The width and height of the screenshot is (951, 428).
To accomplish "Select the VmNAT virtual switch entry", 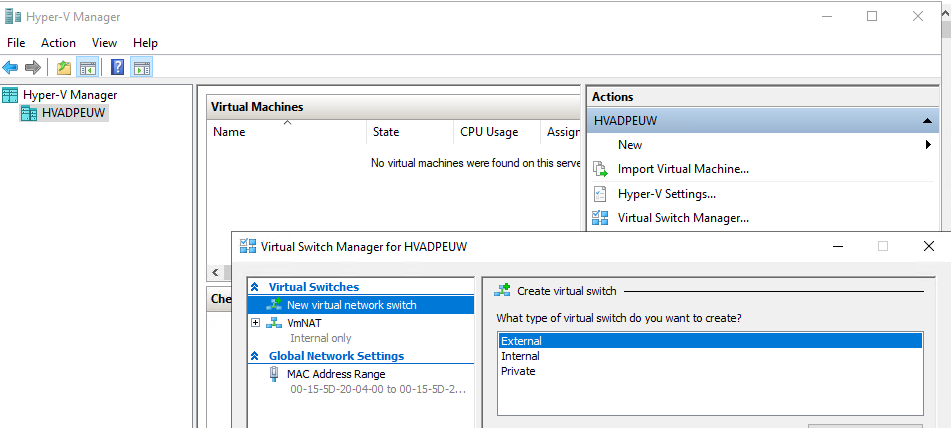I will (x=304, y=323).
